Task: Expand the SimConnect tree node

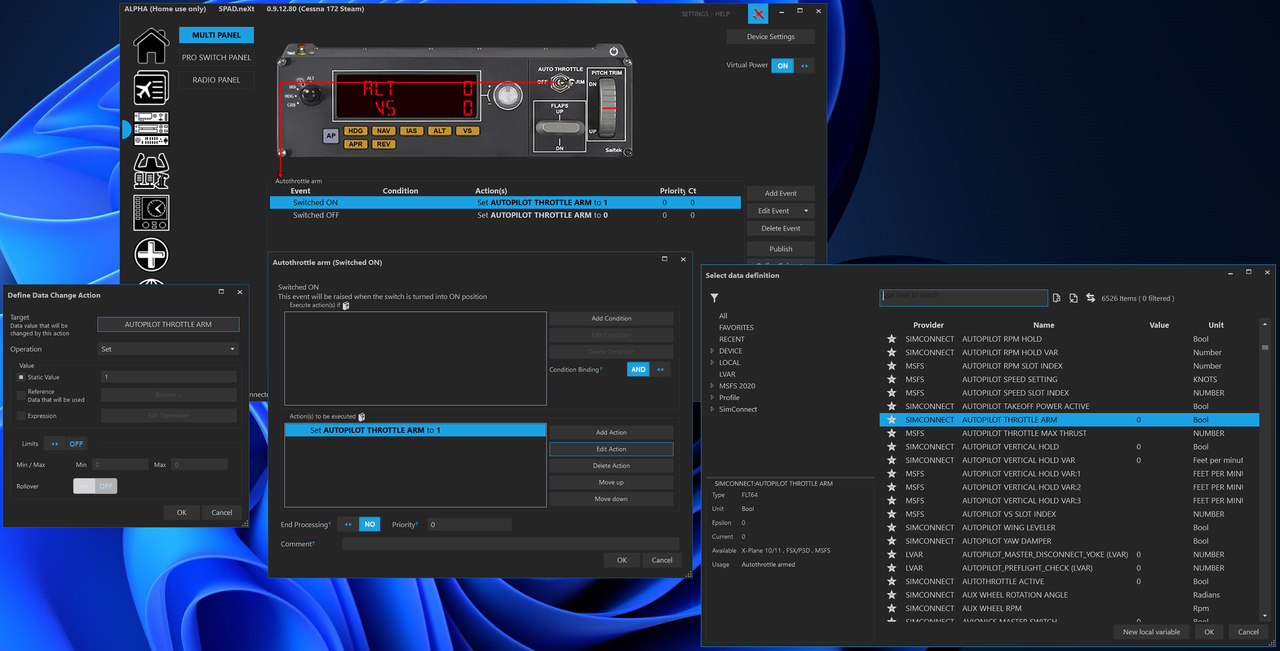Action: click(x=712, y=409)
